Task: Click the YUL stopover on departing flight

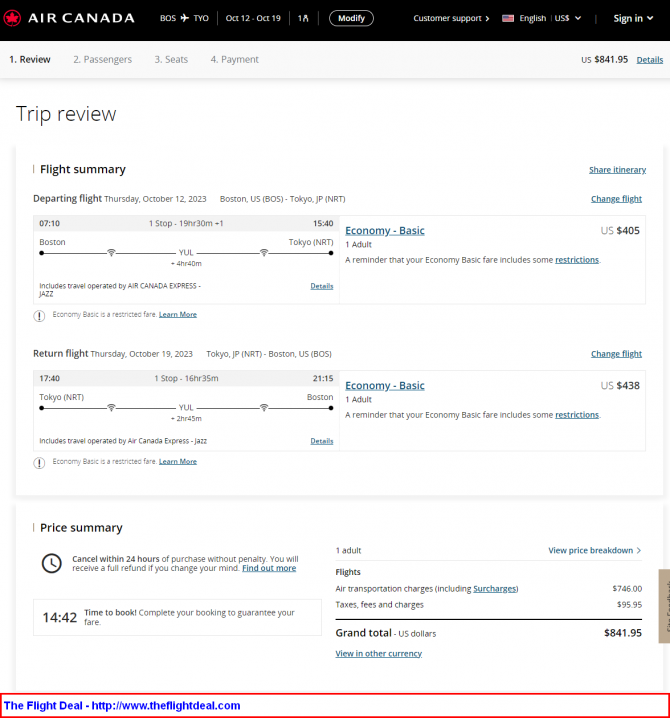Action: pos(186,253)
